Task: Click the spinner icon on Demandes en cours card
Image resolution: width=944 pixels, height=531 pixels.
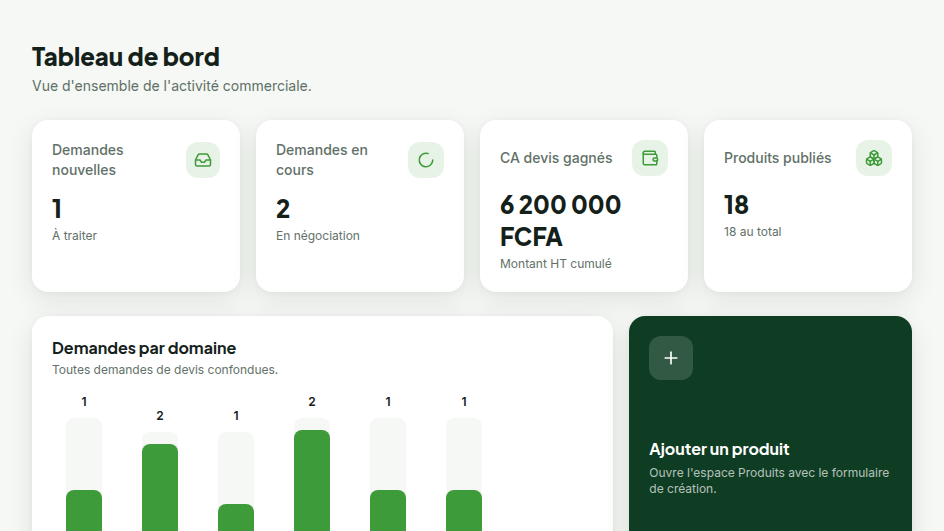Action: [x=426, y=160]
